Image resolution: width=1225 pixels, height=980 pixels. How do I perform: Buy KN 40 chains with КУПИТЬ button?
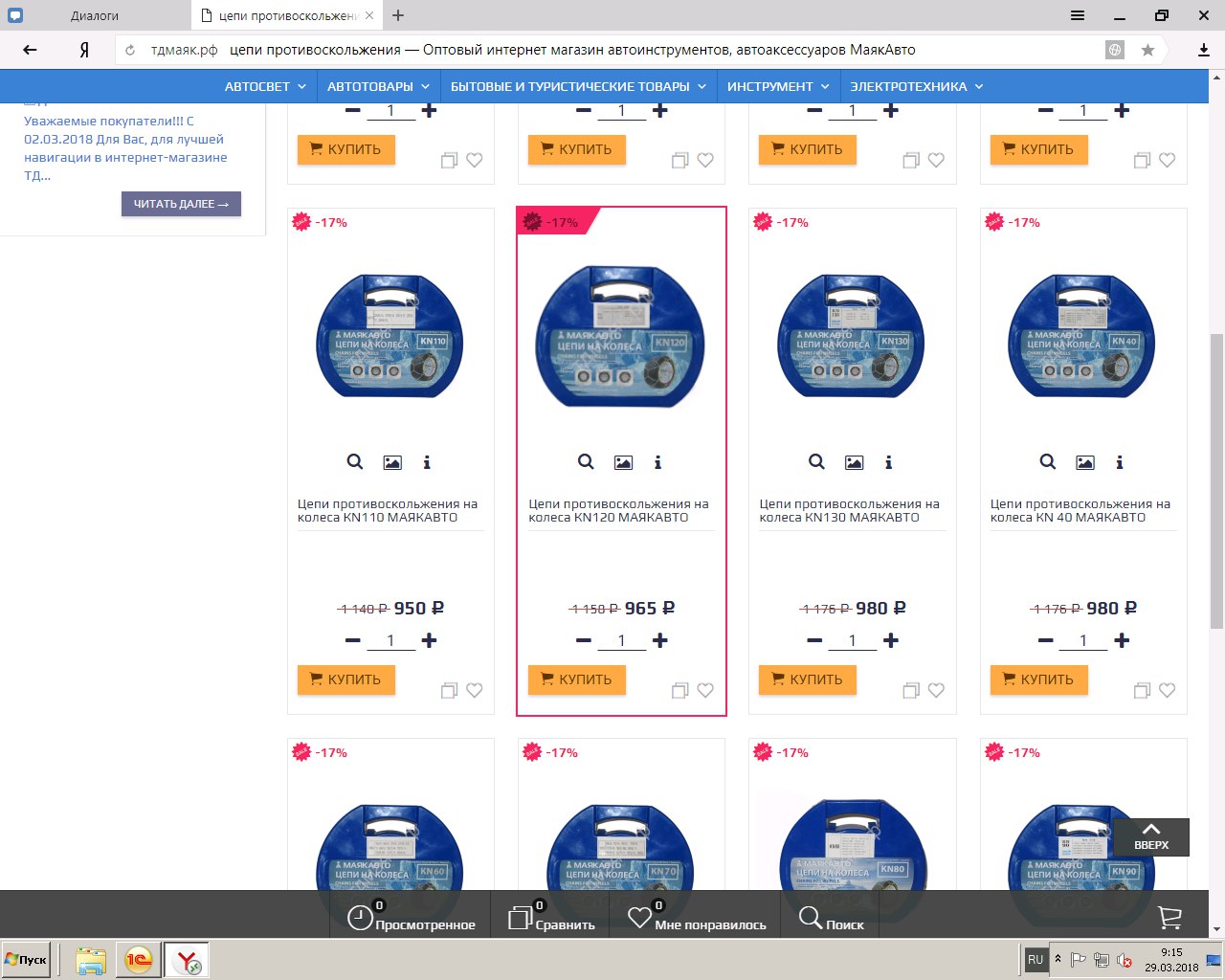(1038, 679)
